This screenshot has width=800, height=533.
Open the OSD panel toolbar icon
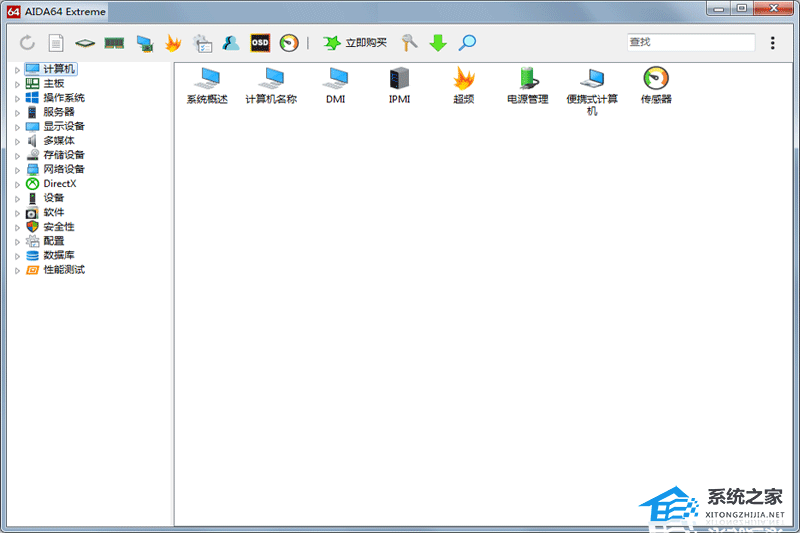coord(260,43)
